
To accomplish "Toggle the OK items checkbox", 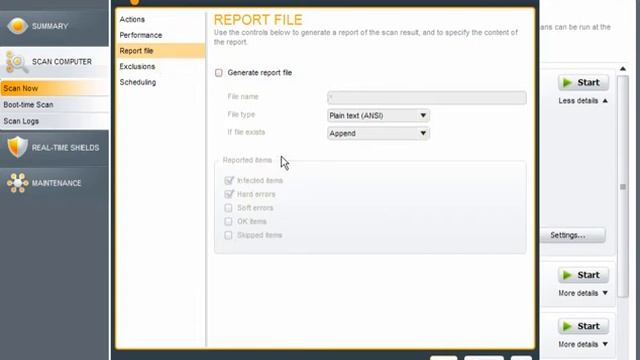I will click(x=228, y=221).
